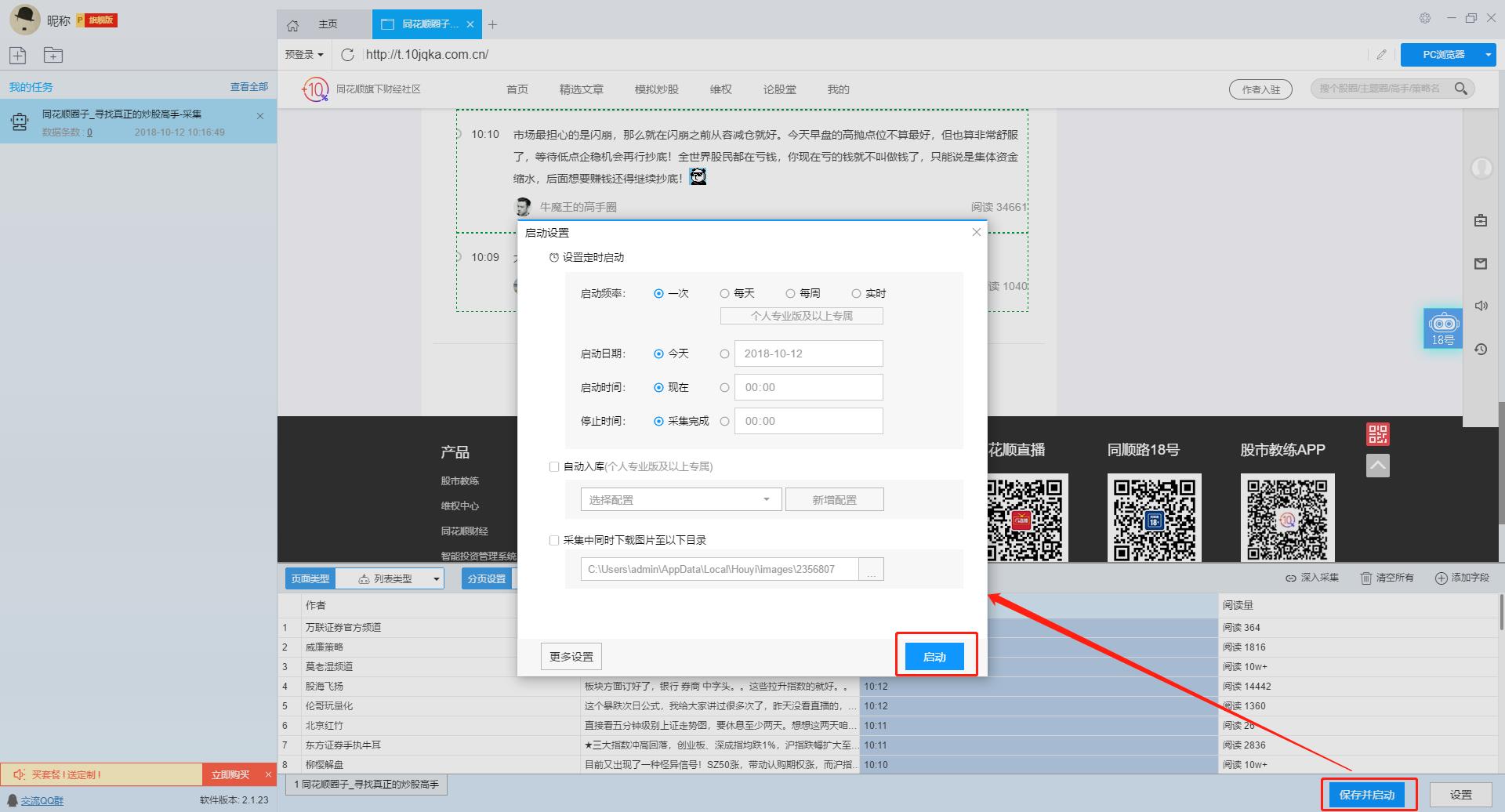Select 采集完成 as stop time
1505x812 pixels.
click(x=658, y=421)
